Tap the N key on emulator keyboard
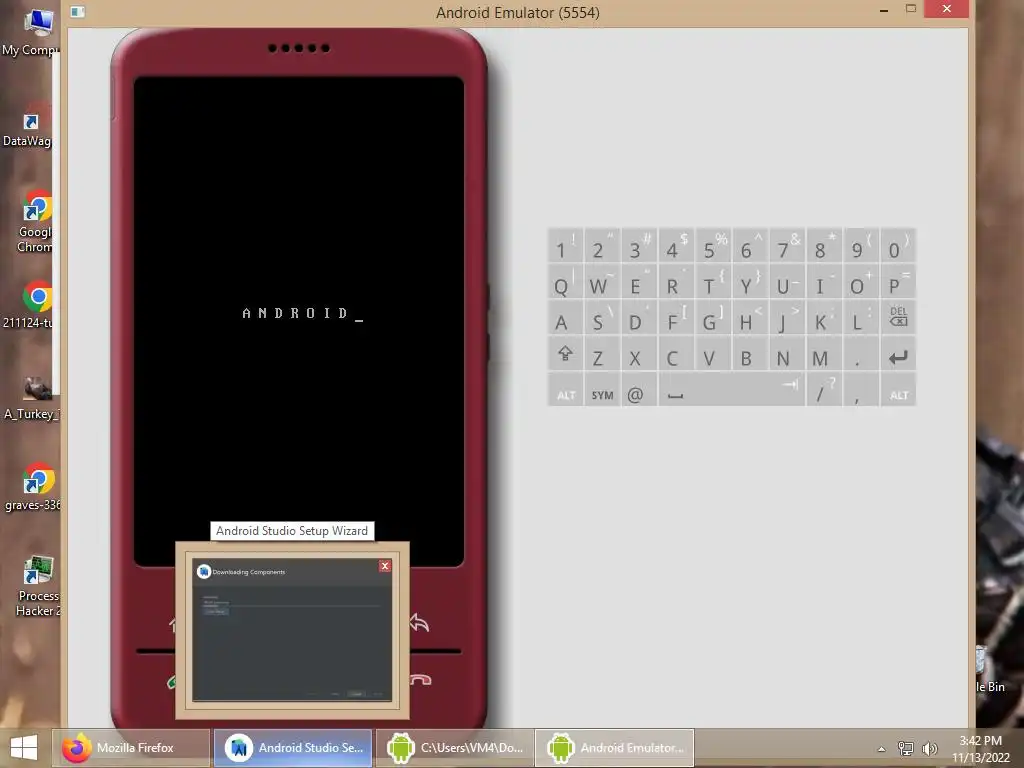This screenshot has height=768, width=1024. point(787,354)
